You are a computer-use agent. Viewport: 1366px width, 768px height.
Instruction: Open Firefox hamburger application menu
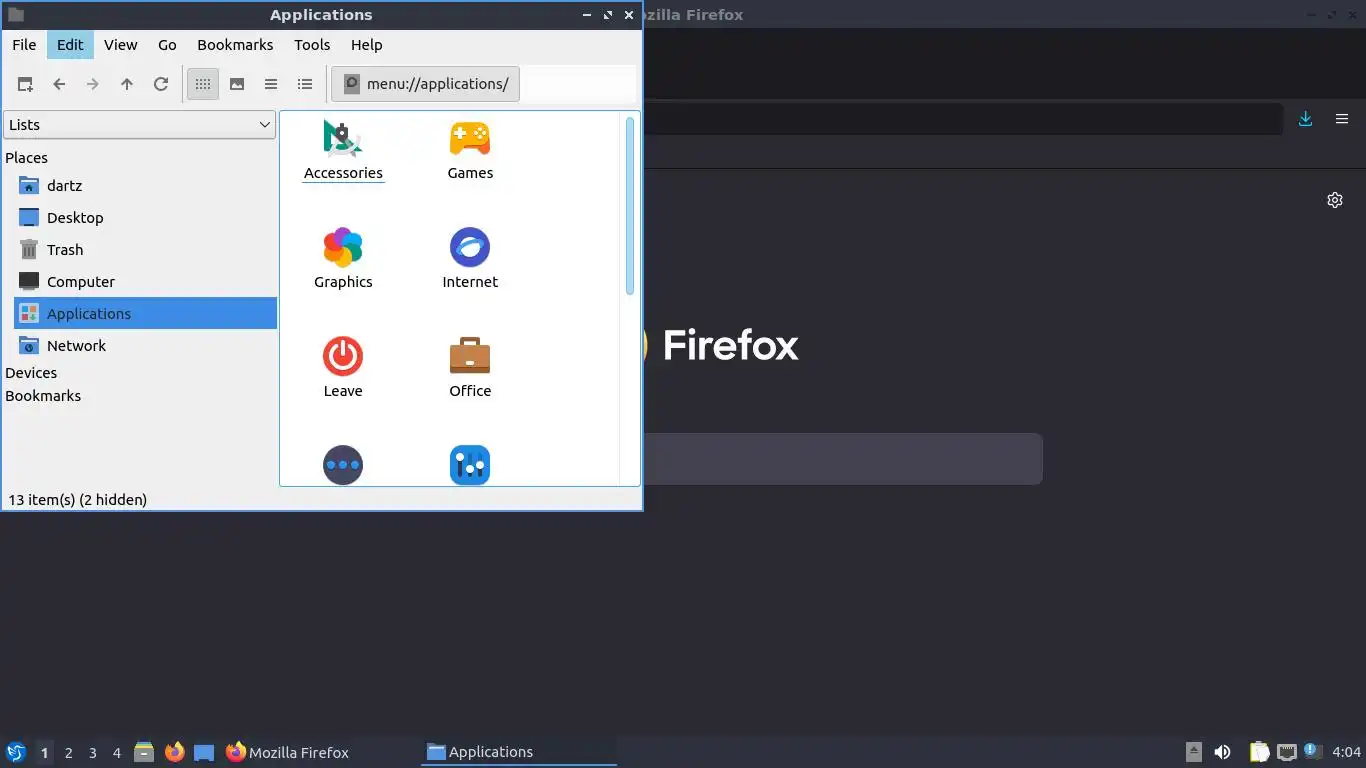click(1342, 119)
